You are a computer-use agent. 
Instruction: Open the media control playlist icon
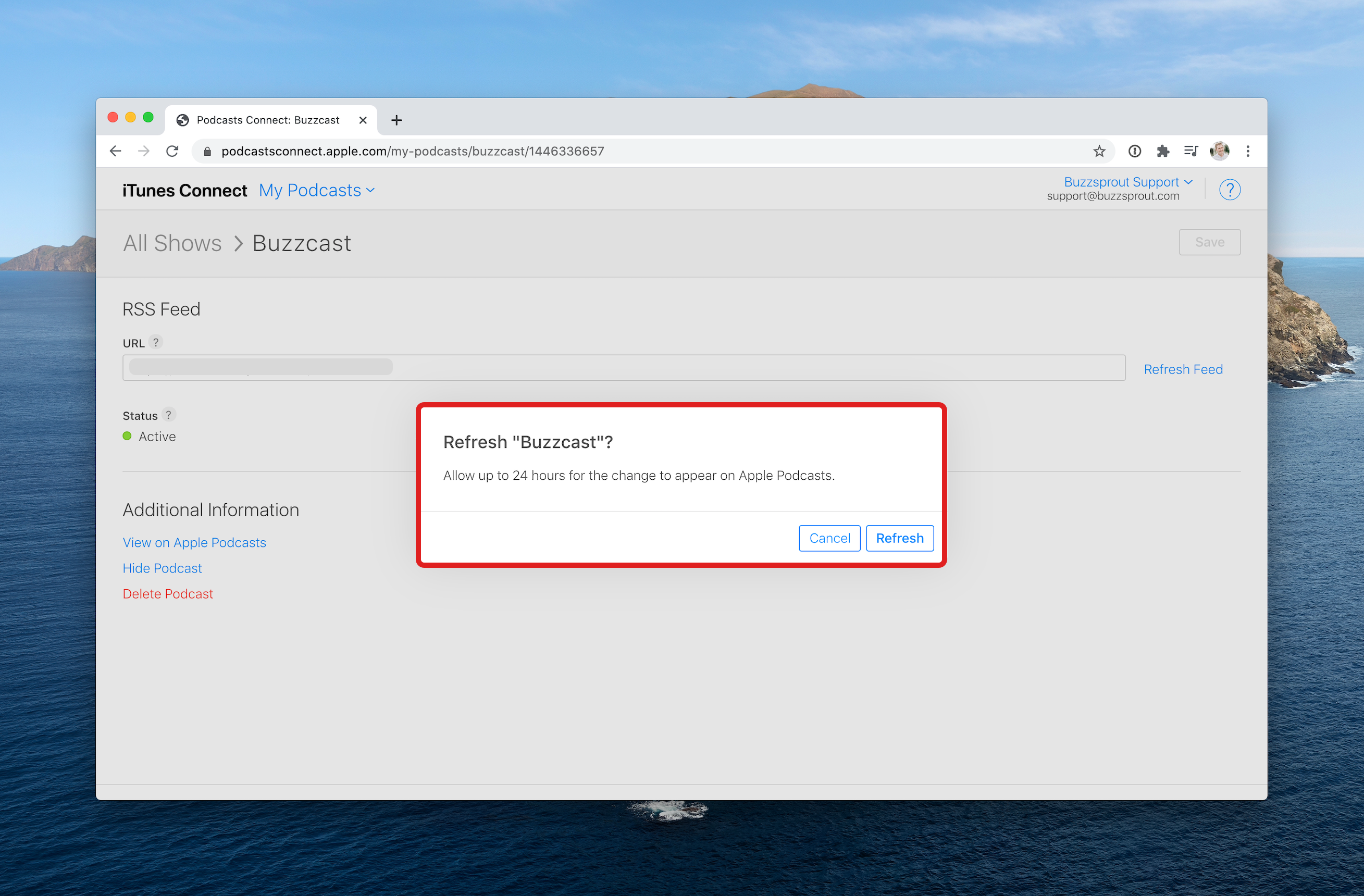[1191, 151]
